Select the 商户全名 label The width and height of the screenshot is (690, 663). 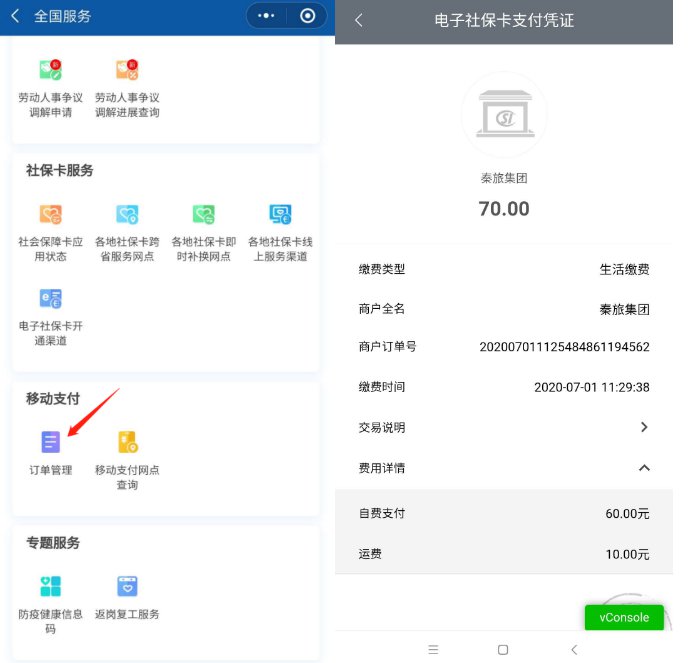tap(382, 309)
